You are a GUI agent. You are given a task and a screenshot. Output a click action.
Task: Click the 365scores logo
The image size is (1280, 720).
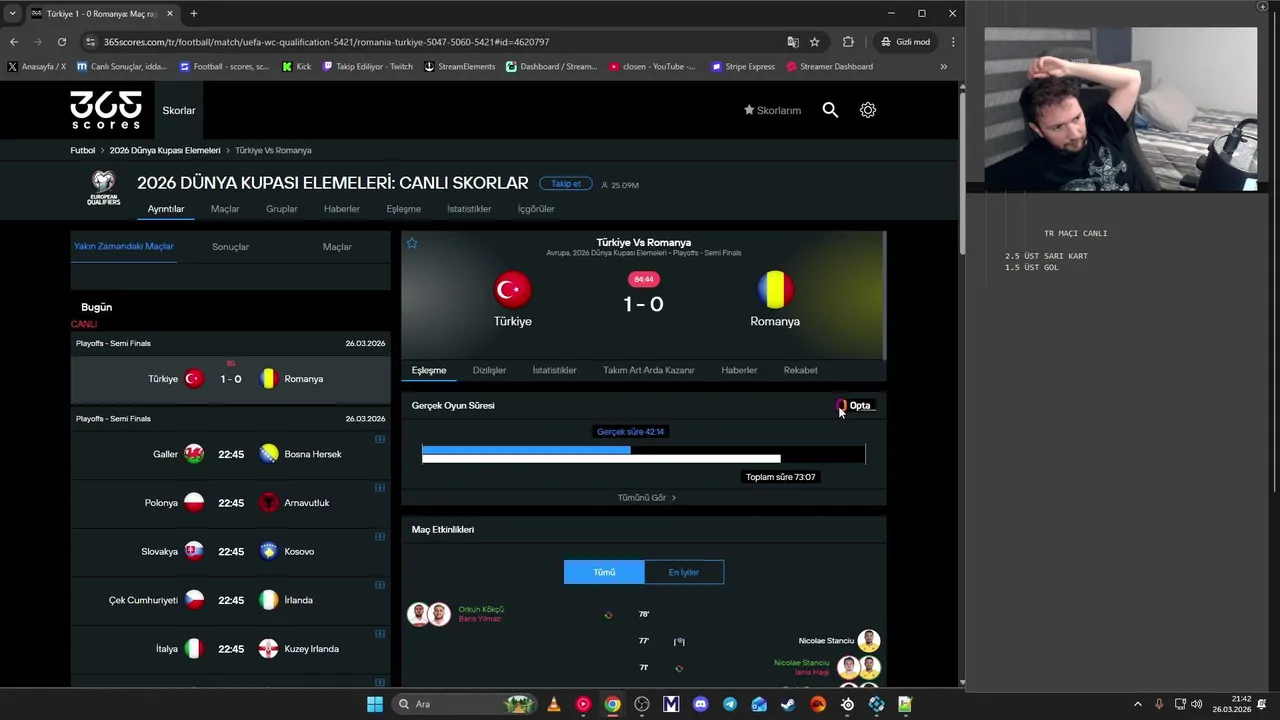(x=105, y=110)
